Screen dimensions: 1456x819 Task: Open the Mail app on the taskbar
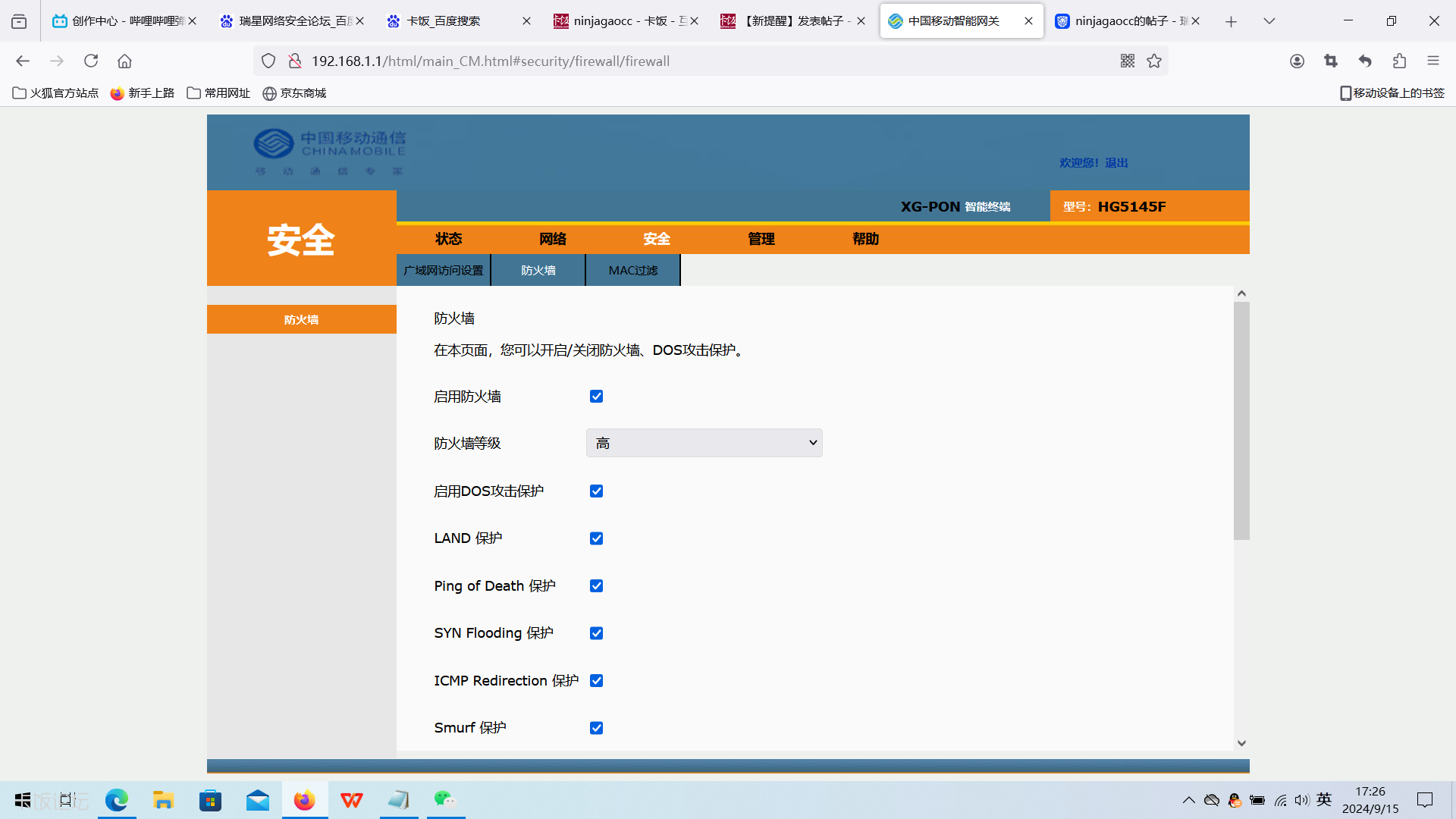(x=258, y=800)
